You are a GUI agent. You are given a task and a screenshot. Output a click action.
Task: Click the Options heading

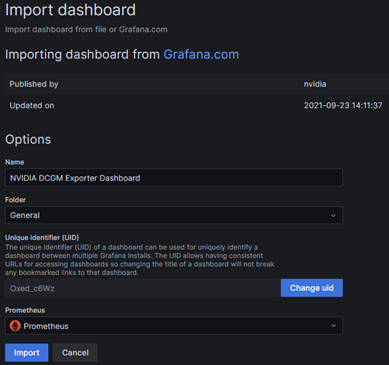point(28,139)
